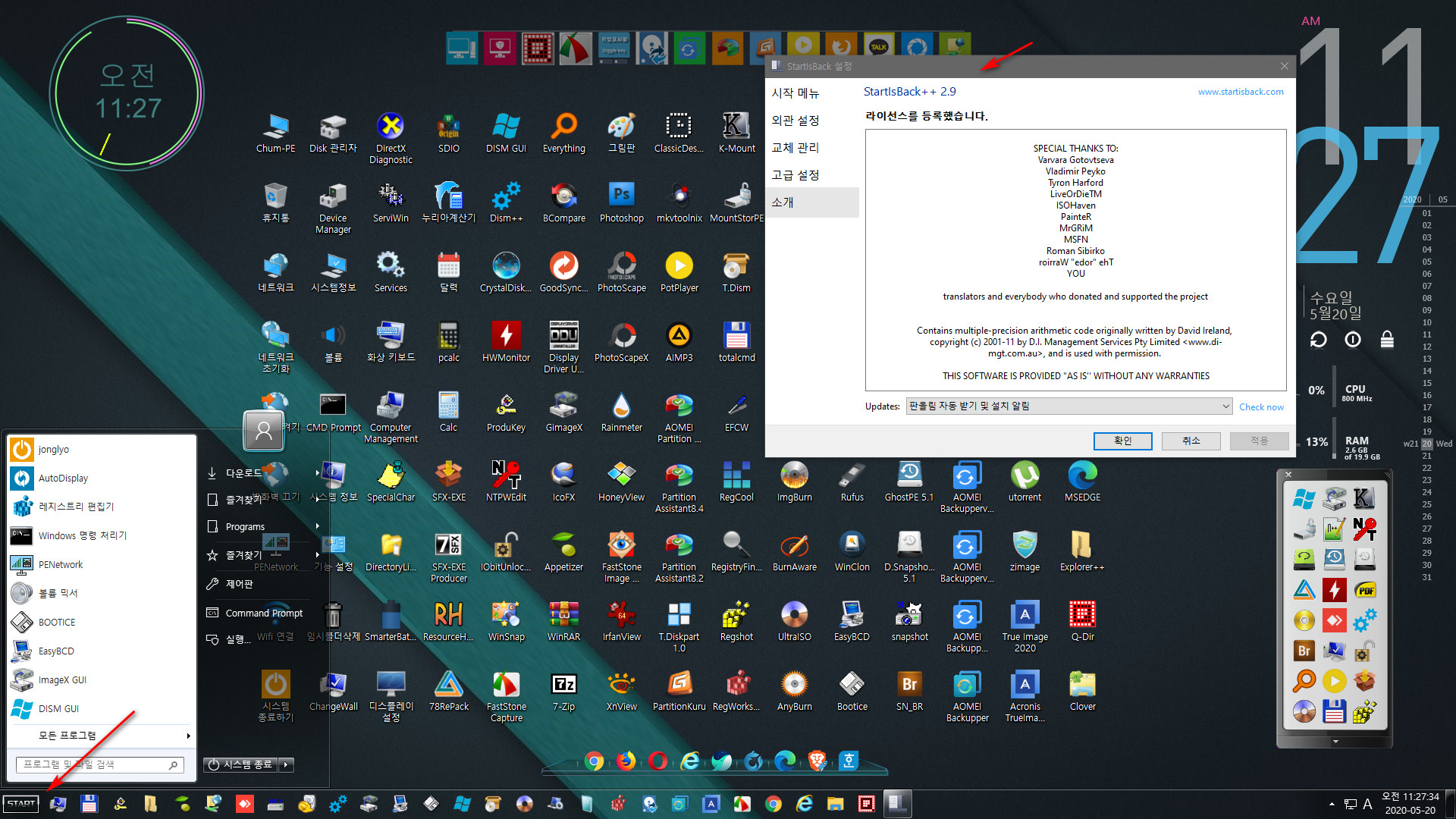This screenshot has height=819, width=1456.
Task: Launch Firefox from the bottom dock
Action: tap(626, 761)
